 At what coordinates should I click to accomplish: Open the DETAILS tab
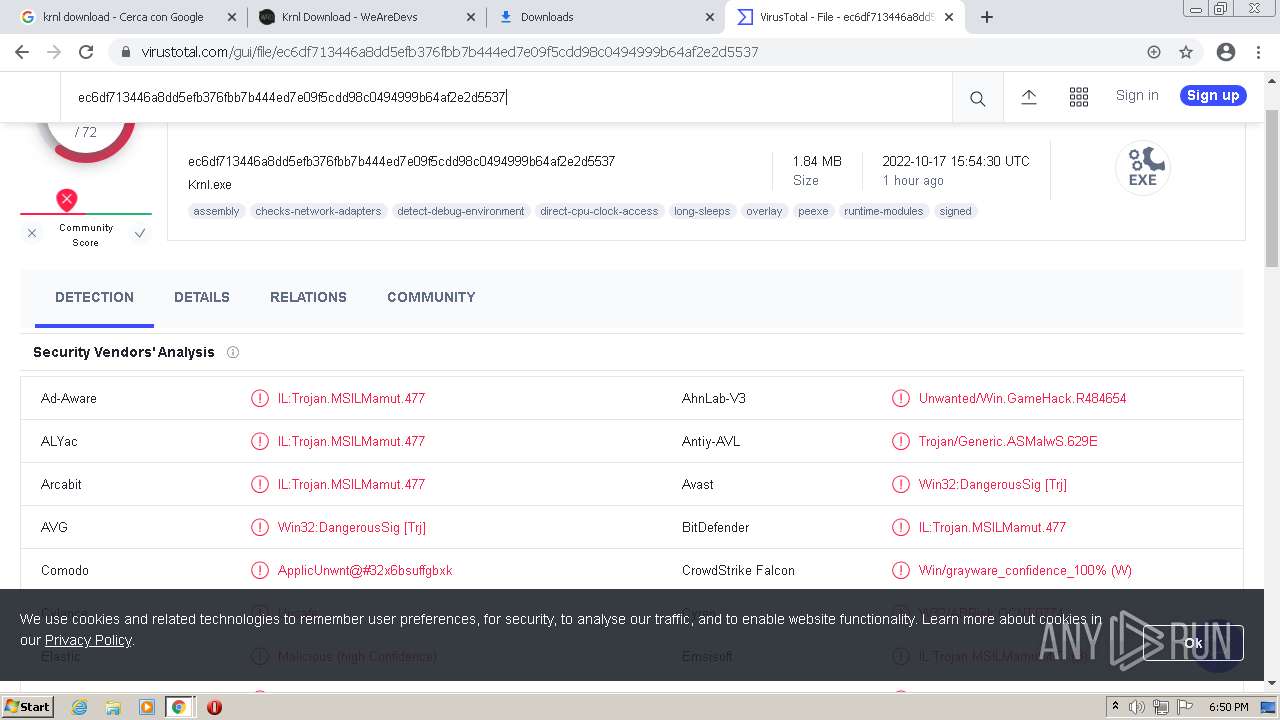pos(202,297)
